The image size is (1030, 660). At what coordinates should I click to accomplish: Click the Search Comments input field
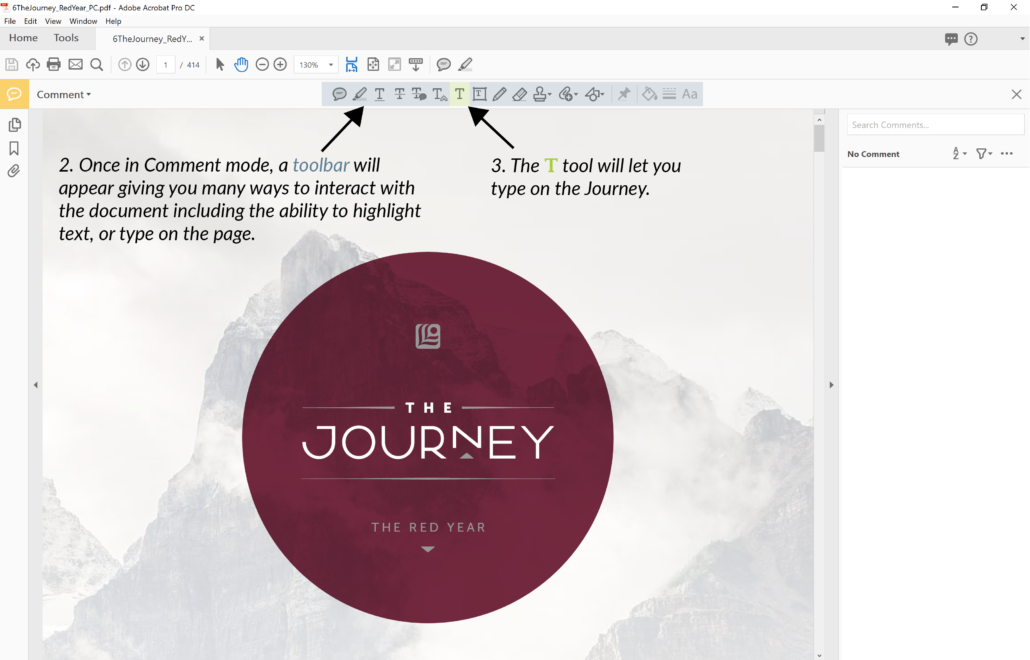[x=935, y=125]
